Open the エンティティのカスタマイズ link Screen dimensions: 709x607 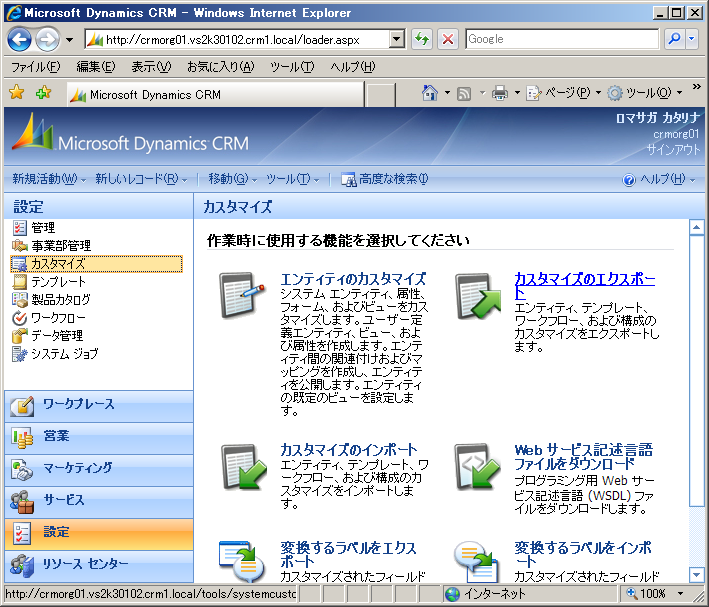pyautogui.click(x=353, y=279)
